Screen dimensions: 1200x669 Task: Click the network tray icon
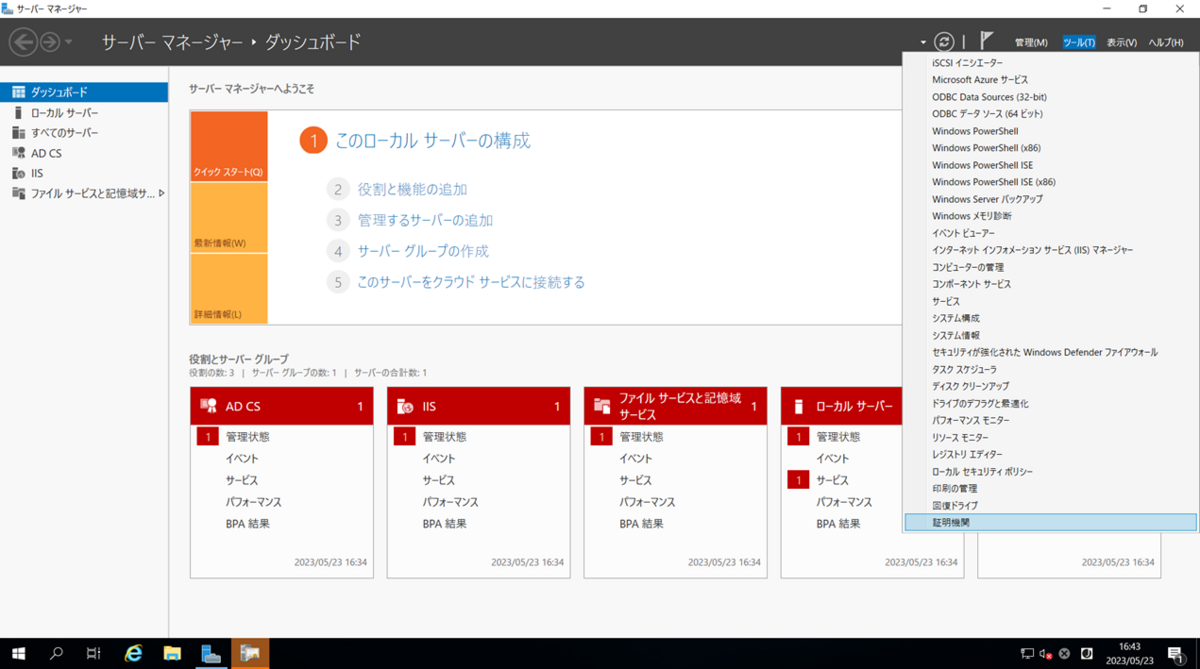1027,653
